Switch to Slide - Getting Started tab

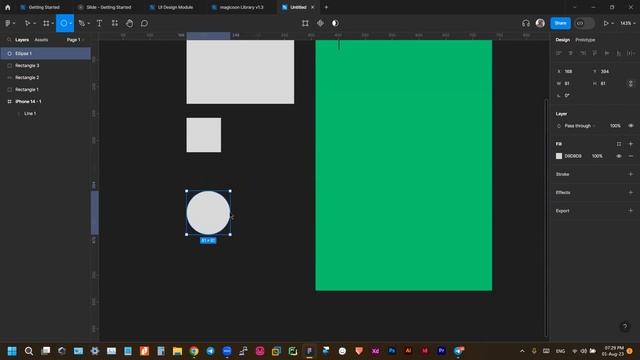(x=104, y=7)
